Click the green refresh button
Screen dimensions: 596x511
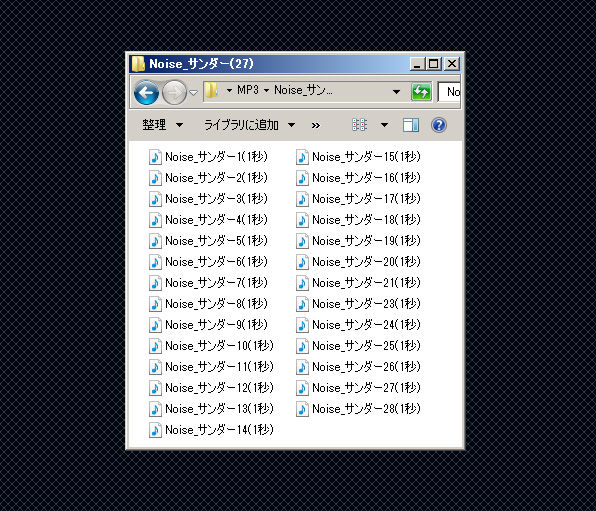point(421,92)
